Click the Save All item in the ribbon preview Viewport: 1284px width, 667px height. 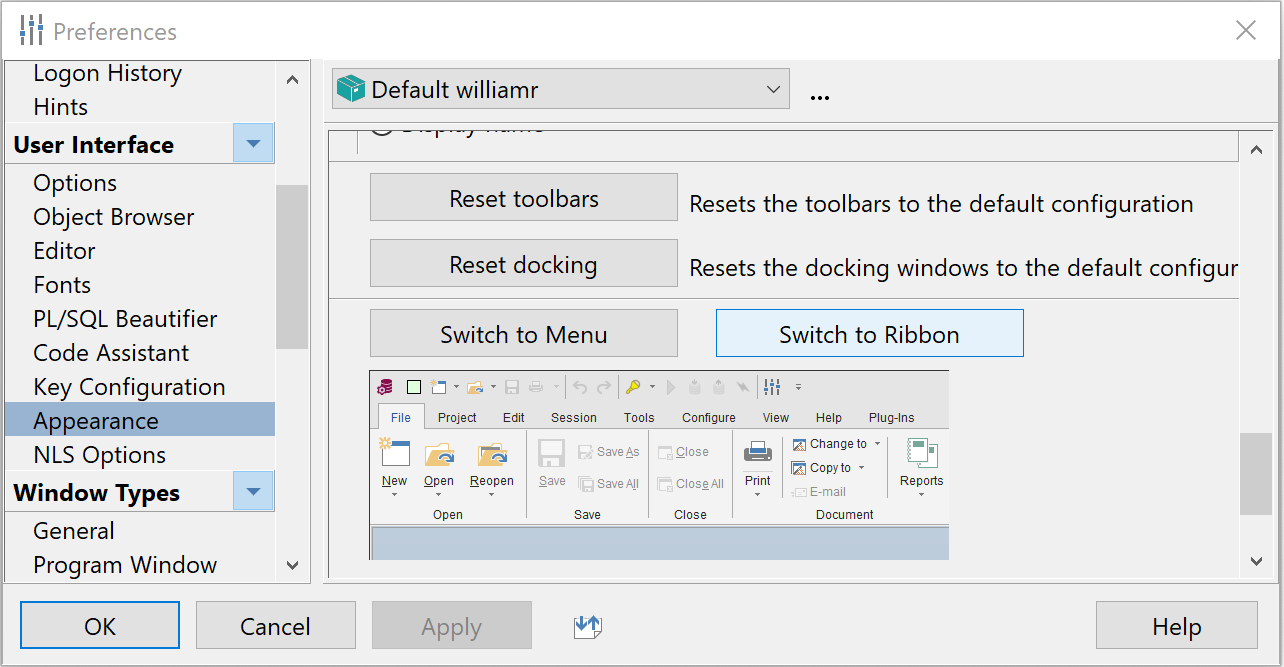pyautogui.click(x=608, y=484)
